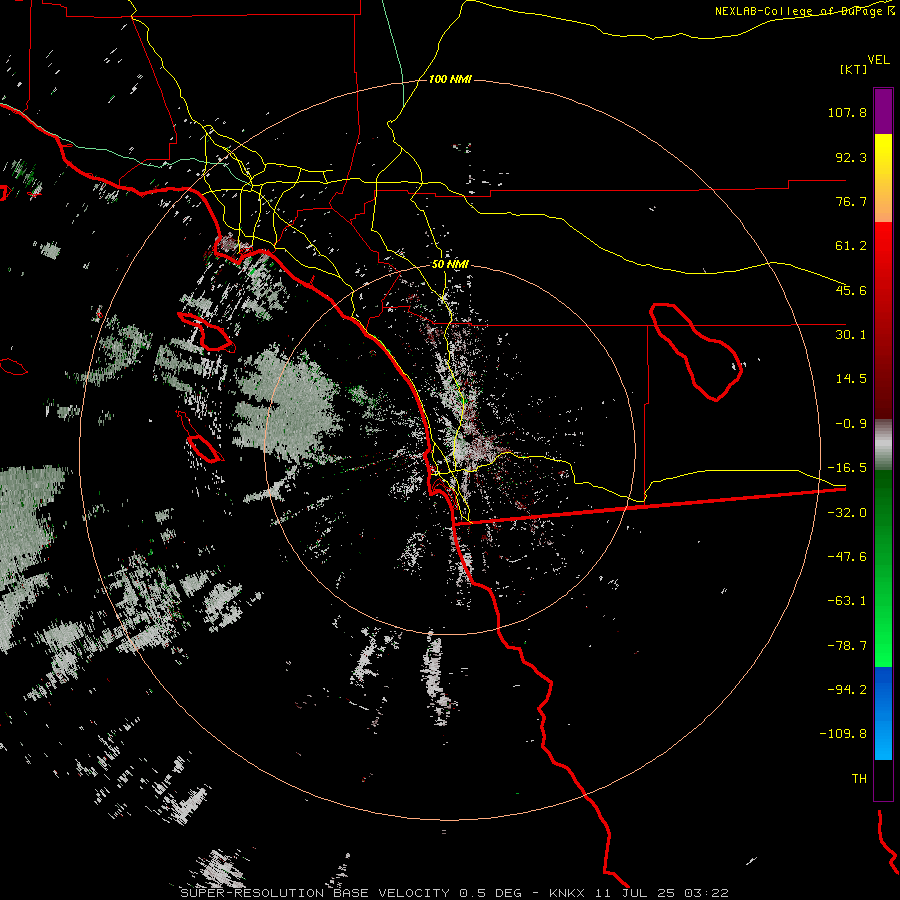Image resolution: width=900 pixels, height=900 pixels.
Task: Click the TH threshold label
Action: point(859,778)
